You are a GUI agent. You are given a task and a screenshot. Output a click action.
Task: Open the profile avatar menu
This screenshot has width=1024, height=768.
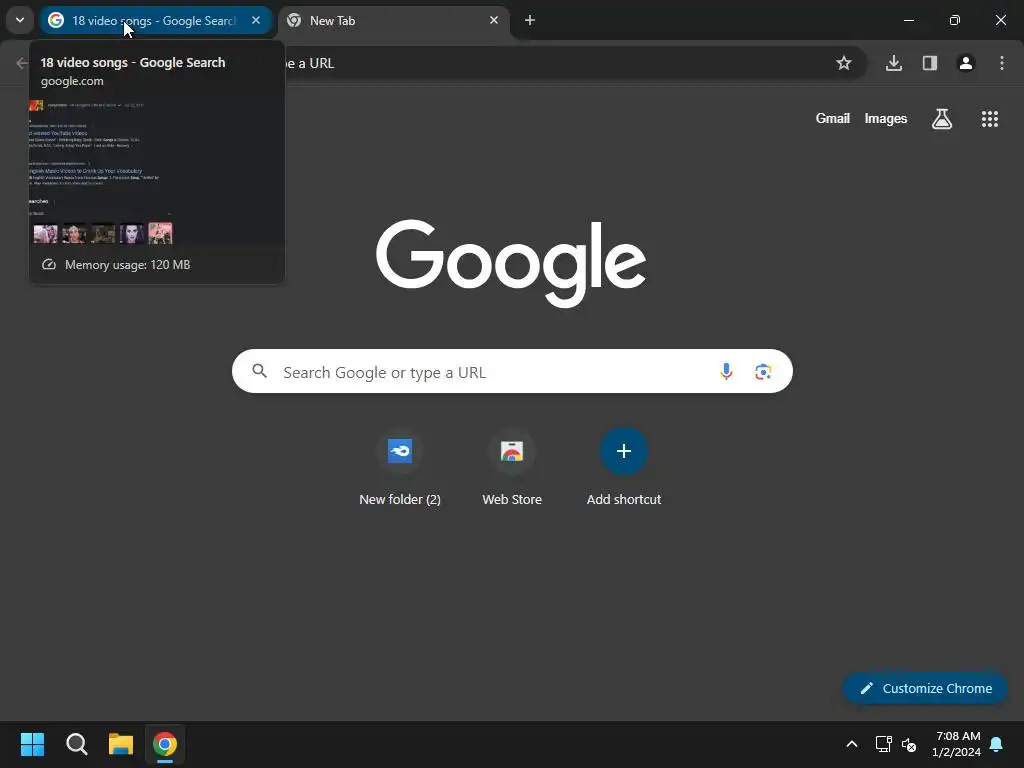point(966,63)
